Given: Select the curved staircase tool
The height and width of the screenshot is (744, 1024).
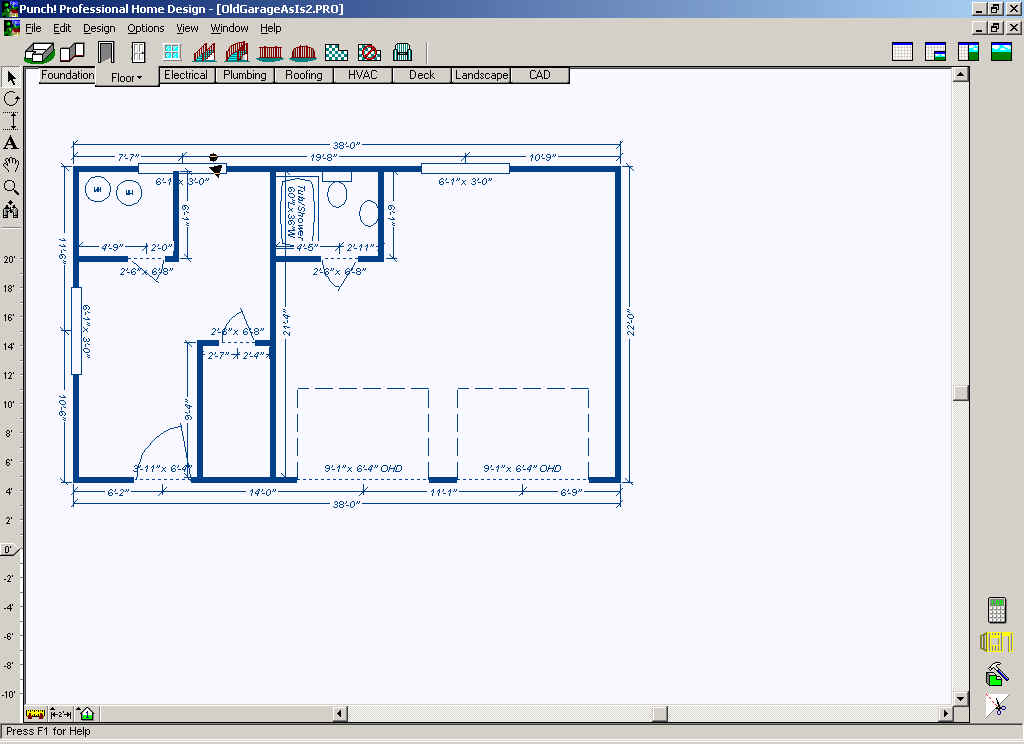Looking at the screenshot, I should [236, 52].
